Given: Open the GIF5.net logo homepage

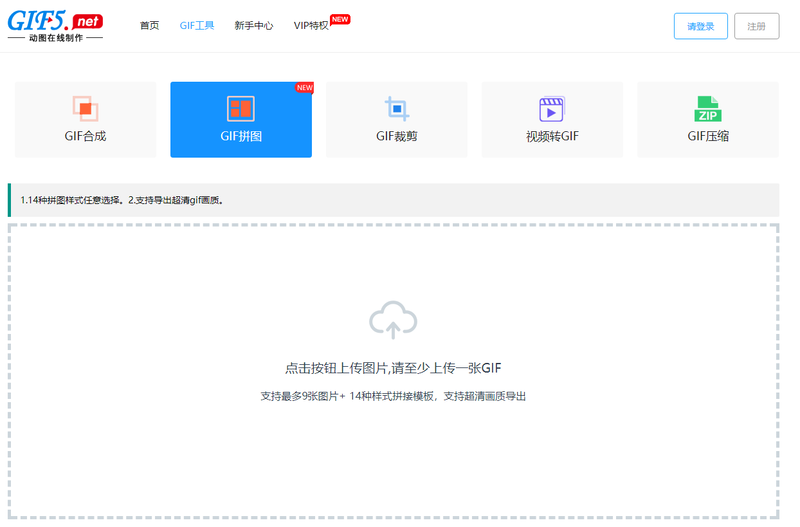Looking at the screenshot, I should pos(55,26).
